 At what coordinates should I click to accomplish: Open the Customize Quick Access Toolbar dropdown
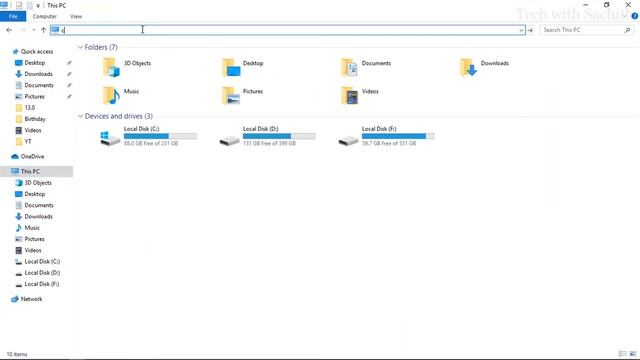(38, 6)
